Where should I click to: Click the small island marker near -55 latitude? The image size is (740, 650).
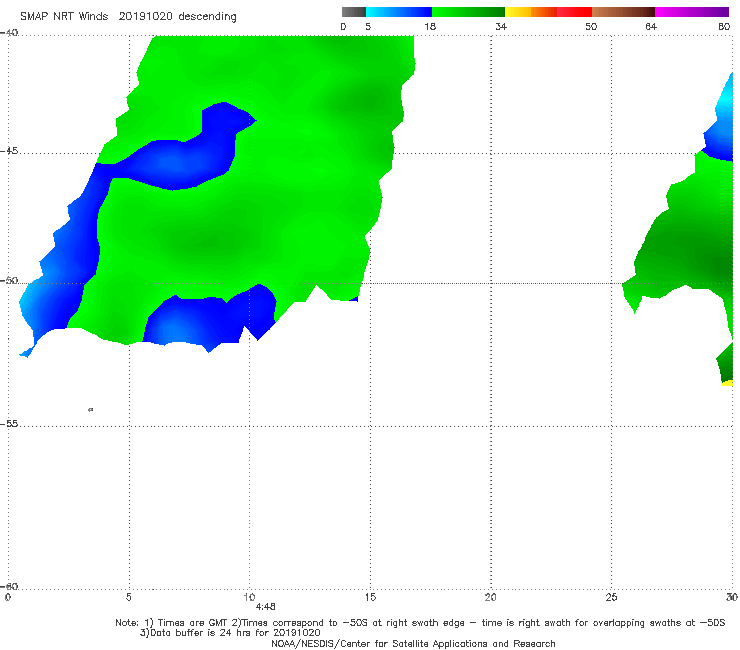pyautogui.click(x=91, y=410)
